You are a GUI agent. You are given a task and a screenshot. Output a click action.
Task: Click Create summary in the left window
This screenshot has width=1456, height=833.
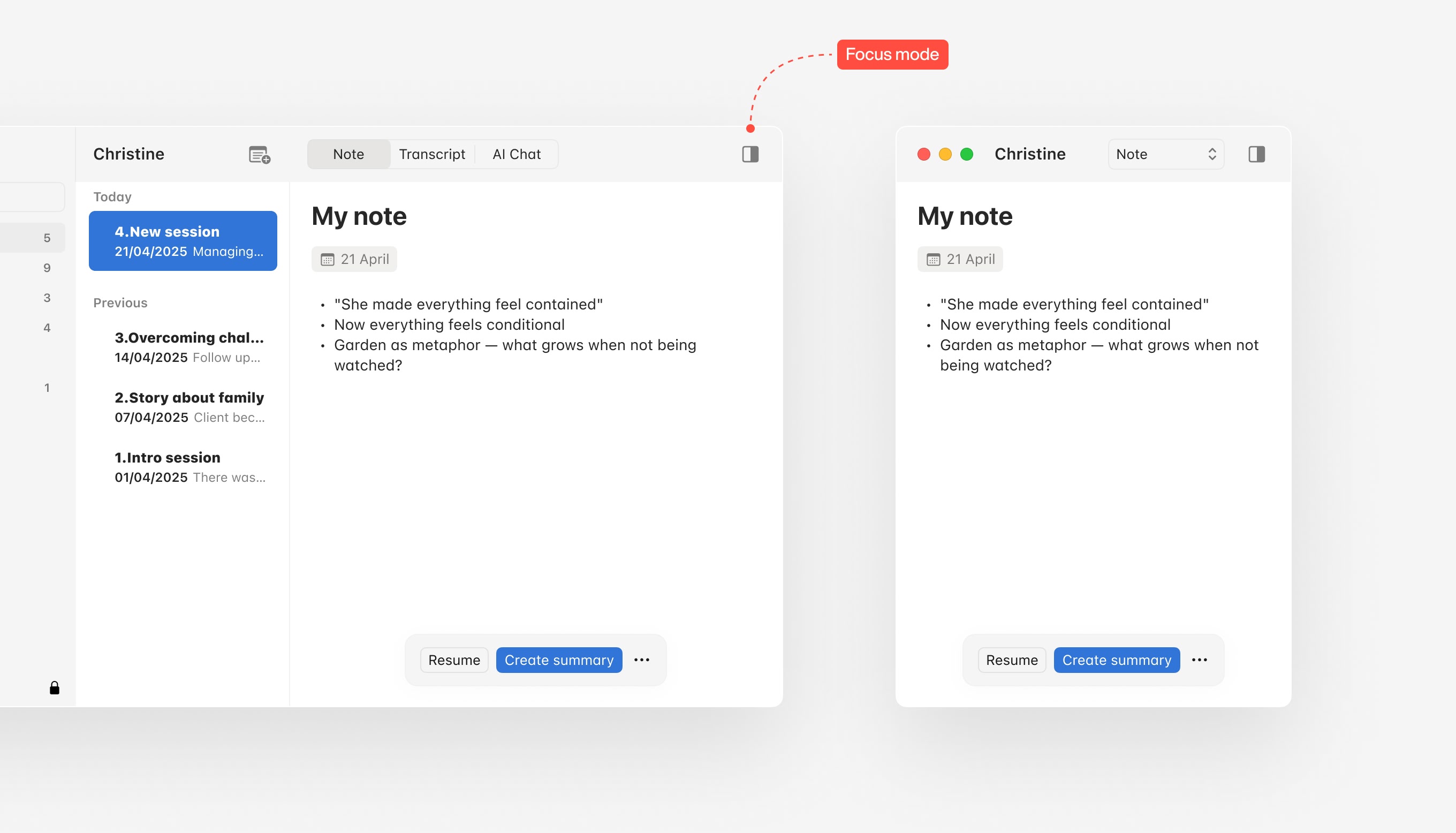pos(559,660)
